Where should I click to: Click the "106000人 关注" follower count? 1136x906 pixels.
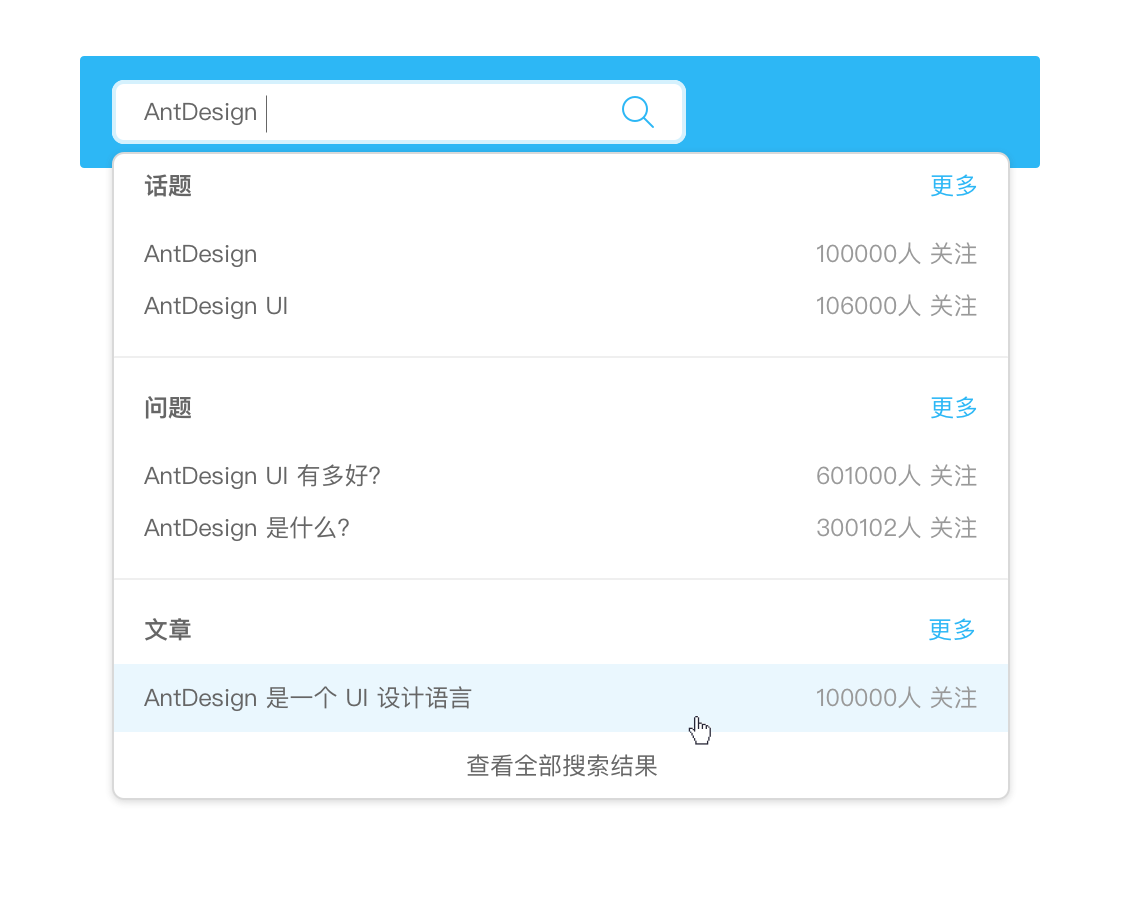(896, 306)
